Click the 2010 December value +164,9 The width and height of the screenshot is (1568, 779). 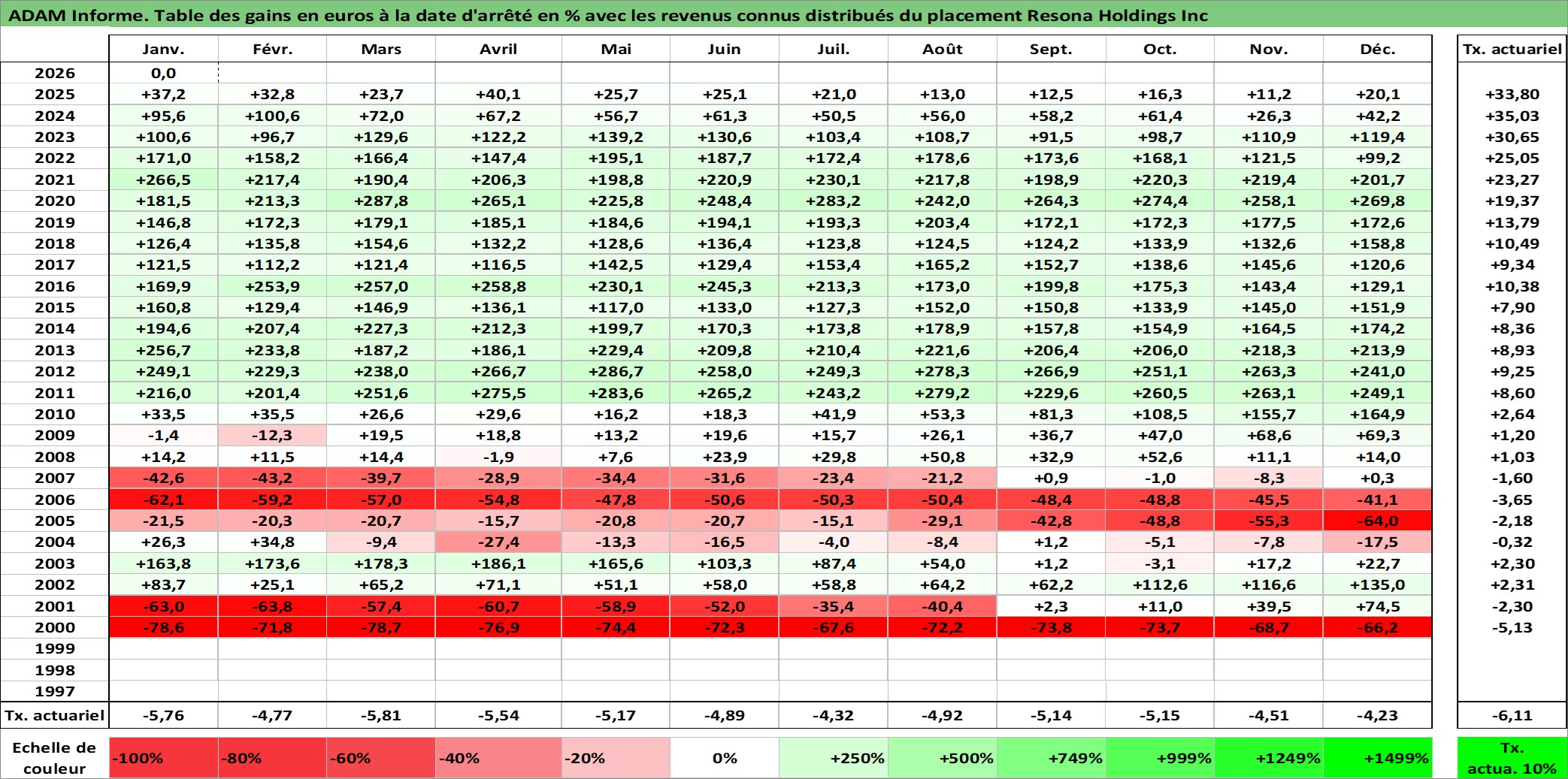[1378, 414]
